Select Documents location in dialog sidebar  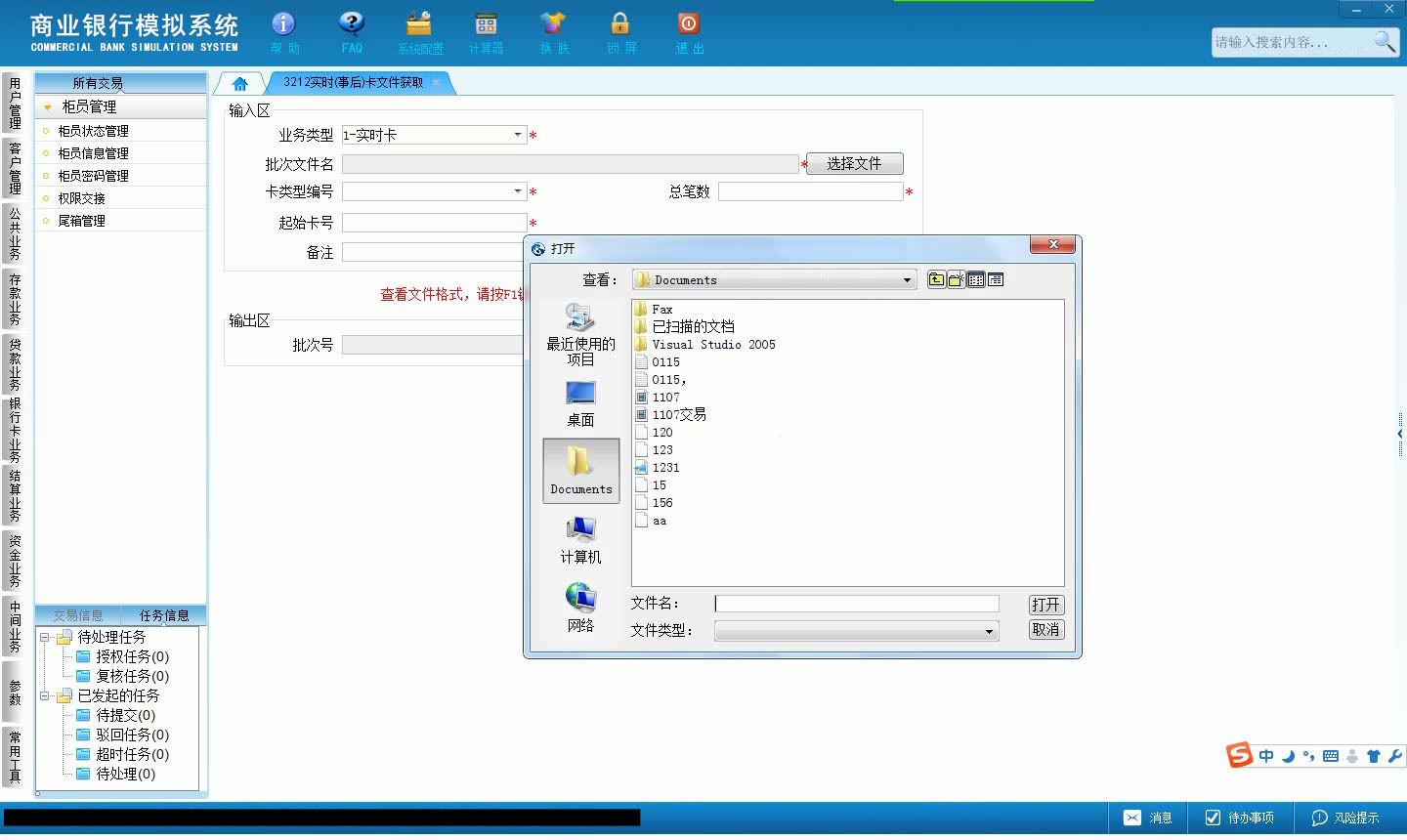point(580,470)
